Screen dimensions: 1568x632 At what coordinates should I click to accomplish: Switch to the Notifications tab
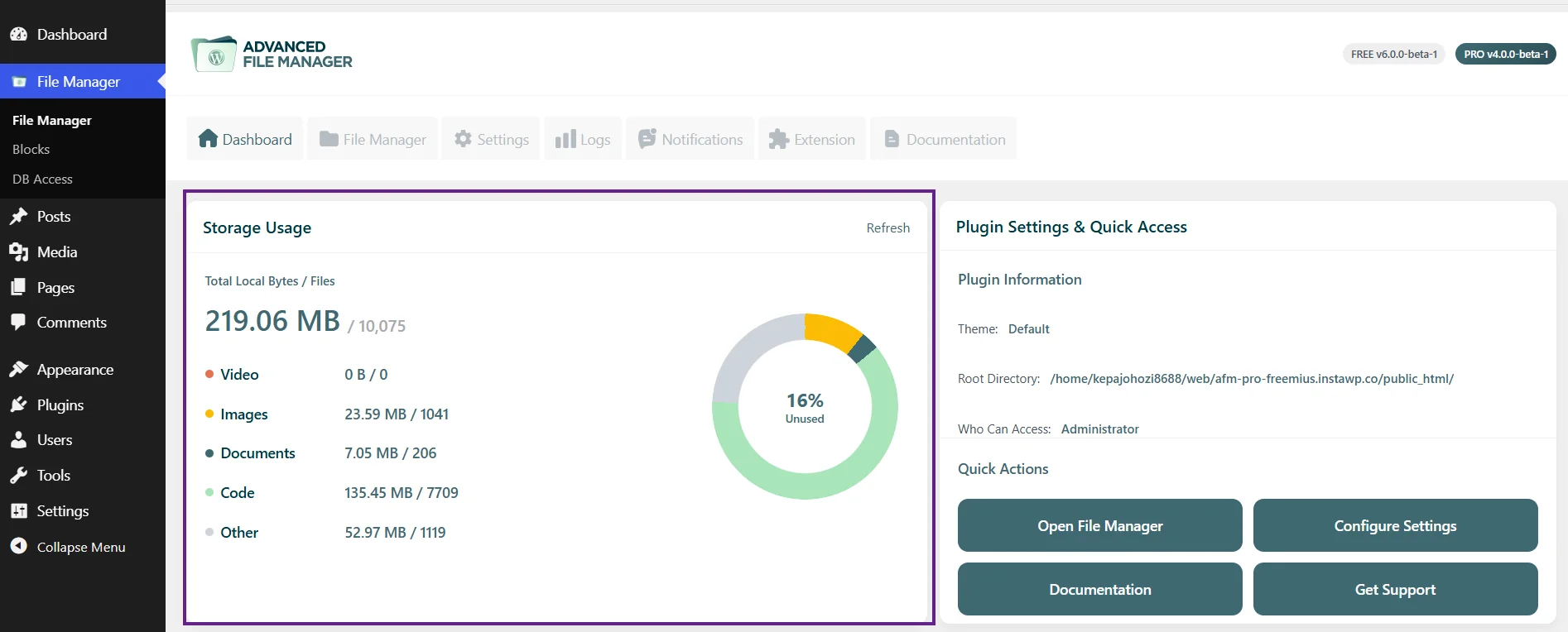pyautogui.click(x=690, y=139)
